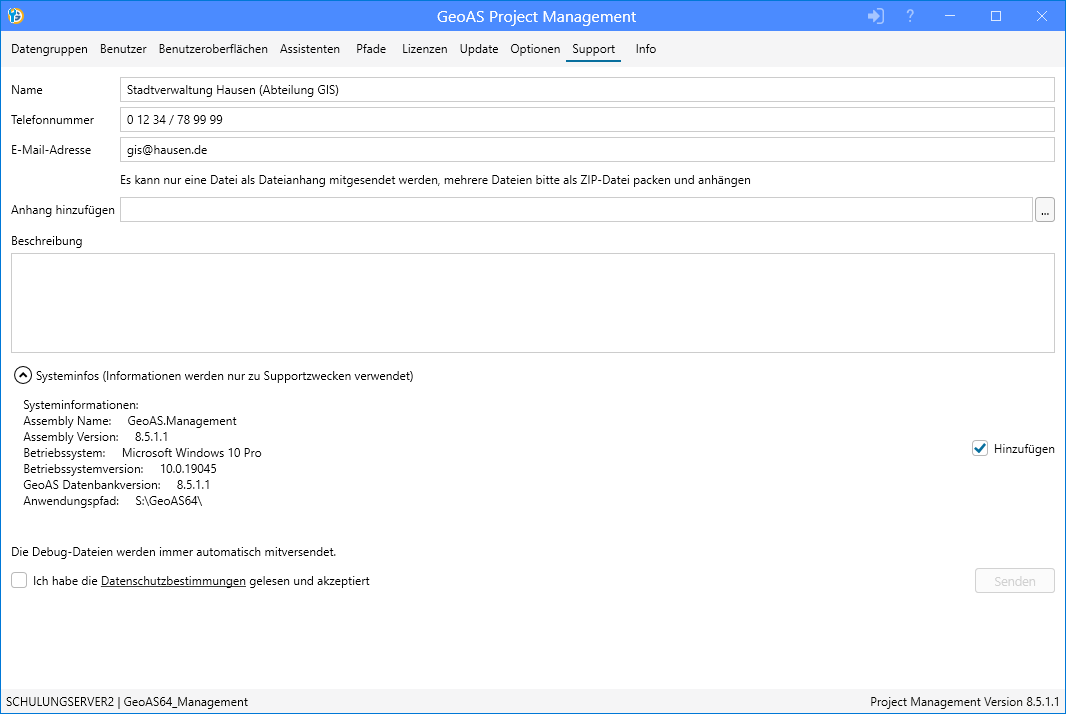Click into the Name input field
The image size is (1066, 714).
pos(587,90)
